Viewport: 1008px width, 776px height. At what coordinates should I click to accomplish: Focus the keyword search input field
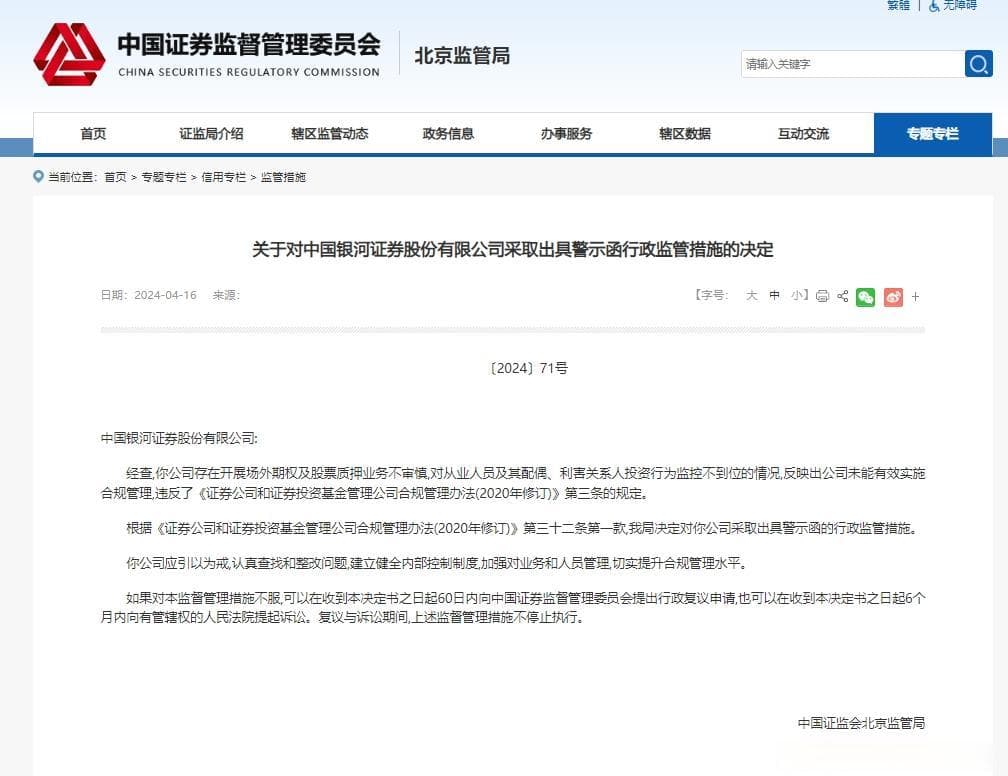(852, 64)
